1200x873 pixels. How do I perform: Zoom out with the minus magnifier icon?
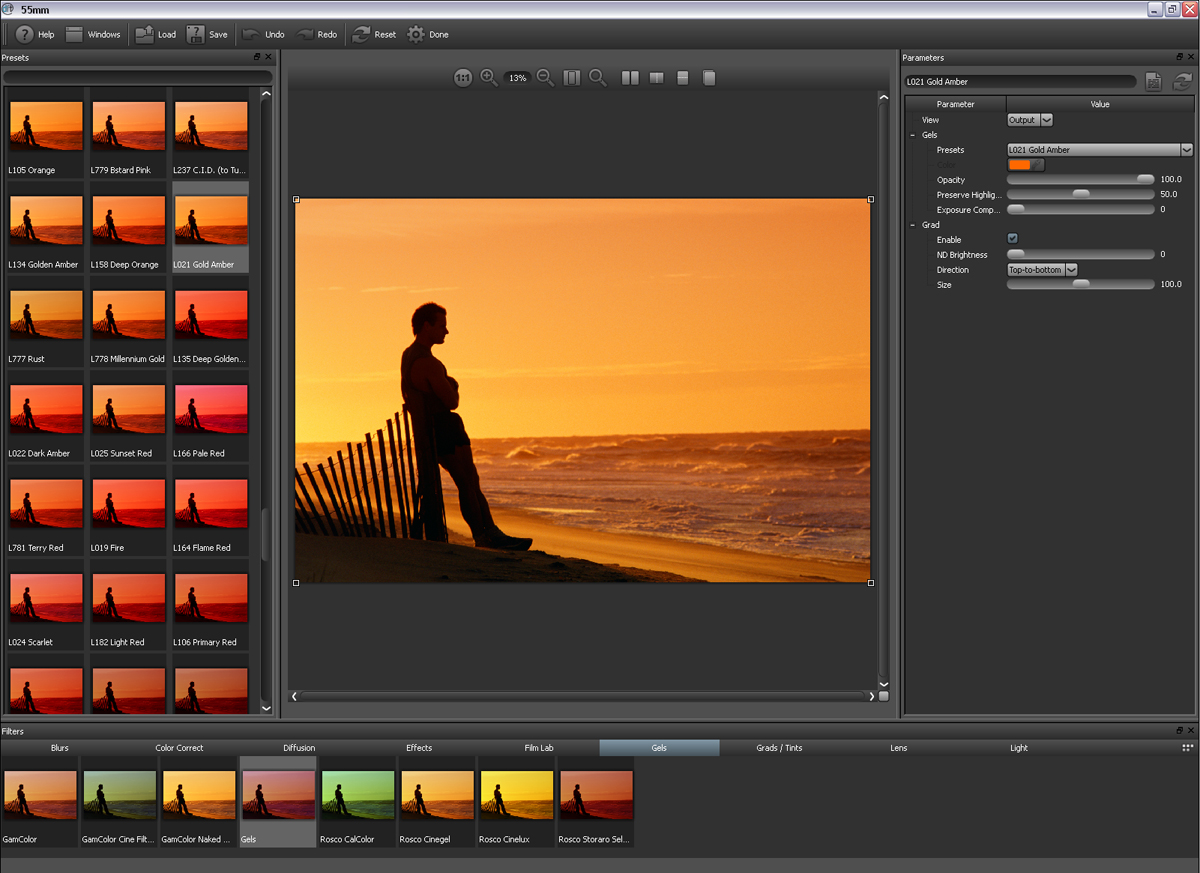[x=545, y=78]
